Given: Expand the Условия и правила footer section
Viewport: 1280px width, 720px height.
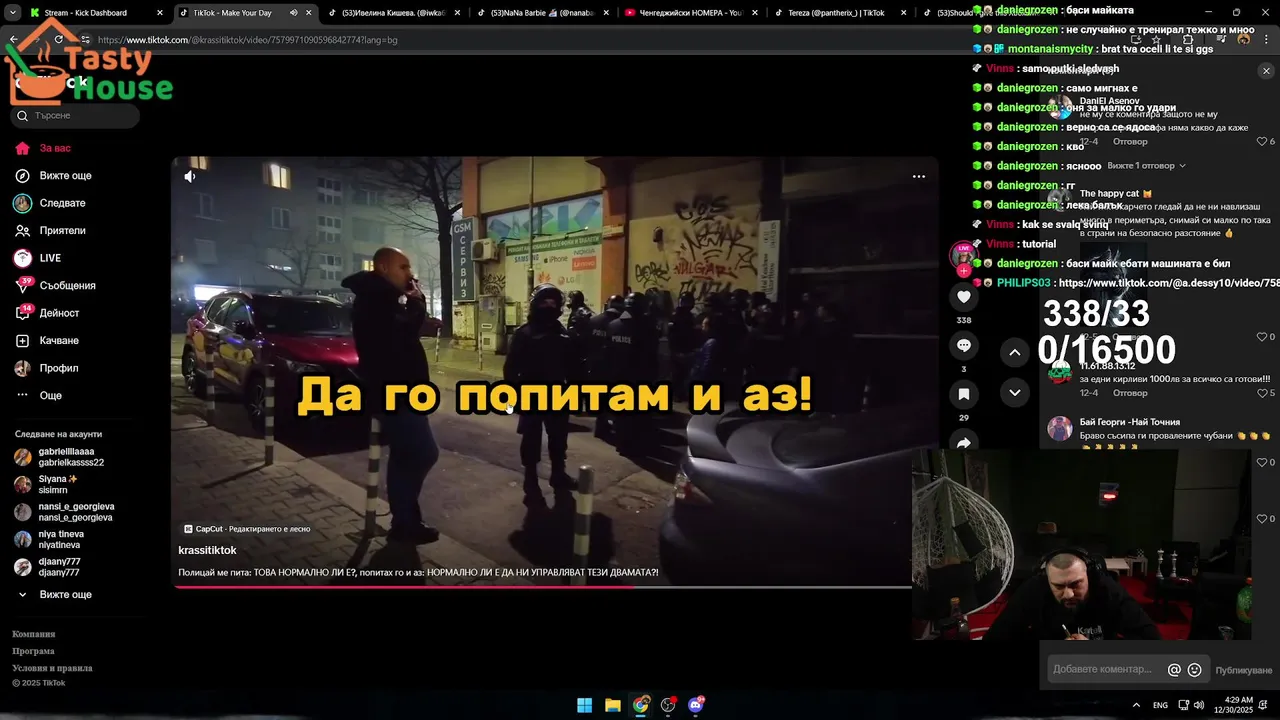Looking at the screenshot, I should coord(52,668).
